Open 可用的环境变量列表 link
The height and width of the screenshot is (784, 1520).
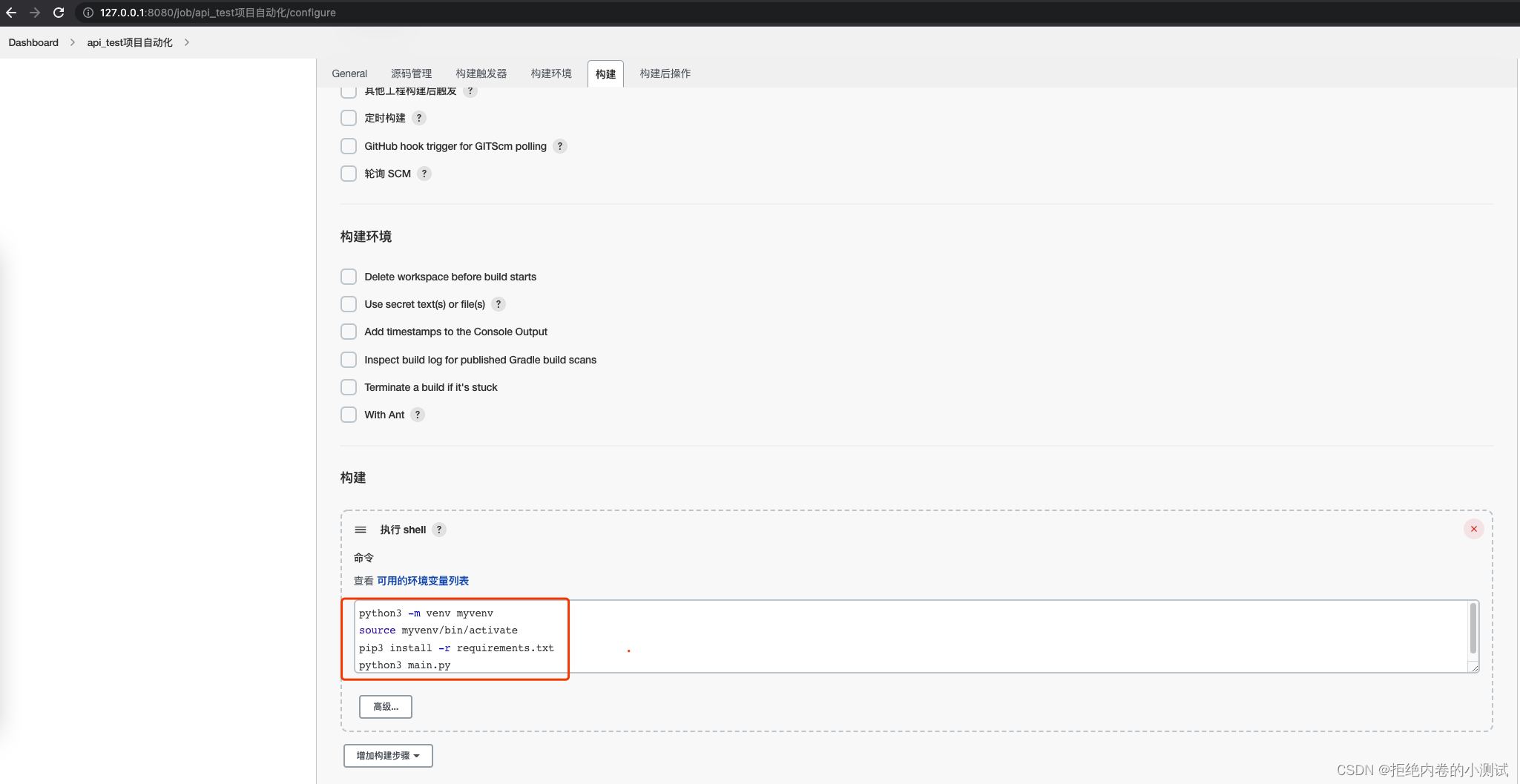pyautogui.click(x=423, y=581)
